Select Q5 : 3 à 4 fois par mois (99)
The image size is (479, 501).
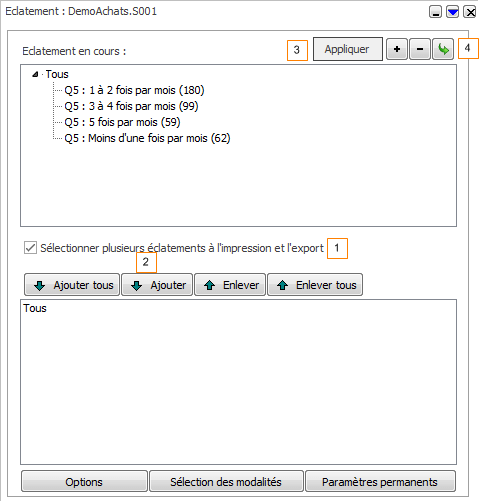pyautogui.click(x=131, y=106)
